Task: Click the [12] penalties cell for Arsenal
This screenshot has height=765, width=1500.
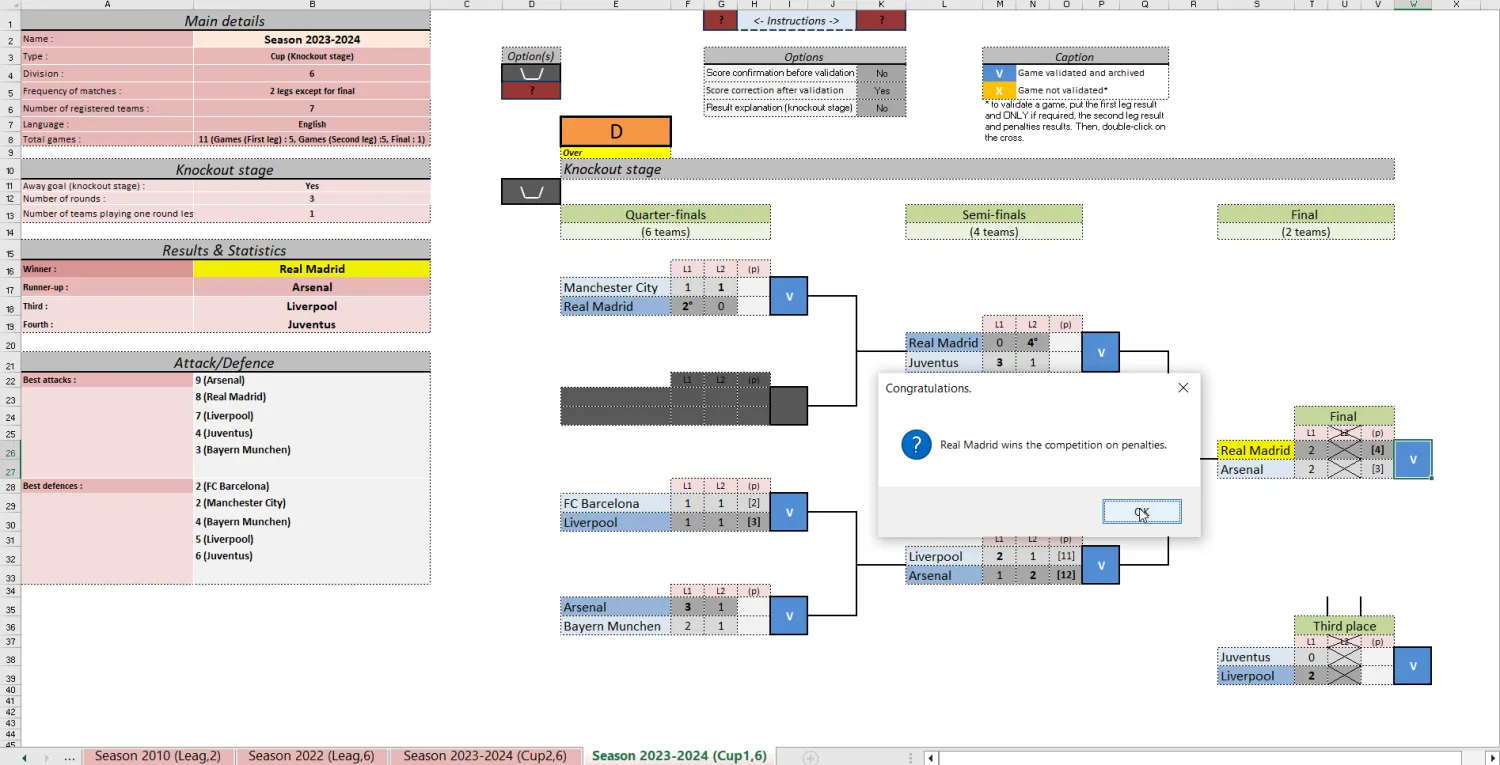Action: 1066,575
